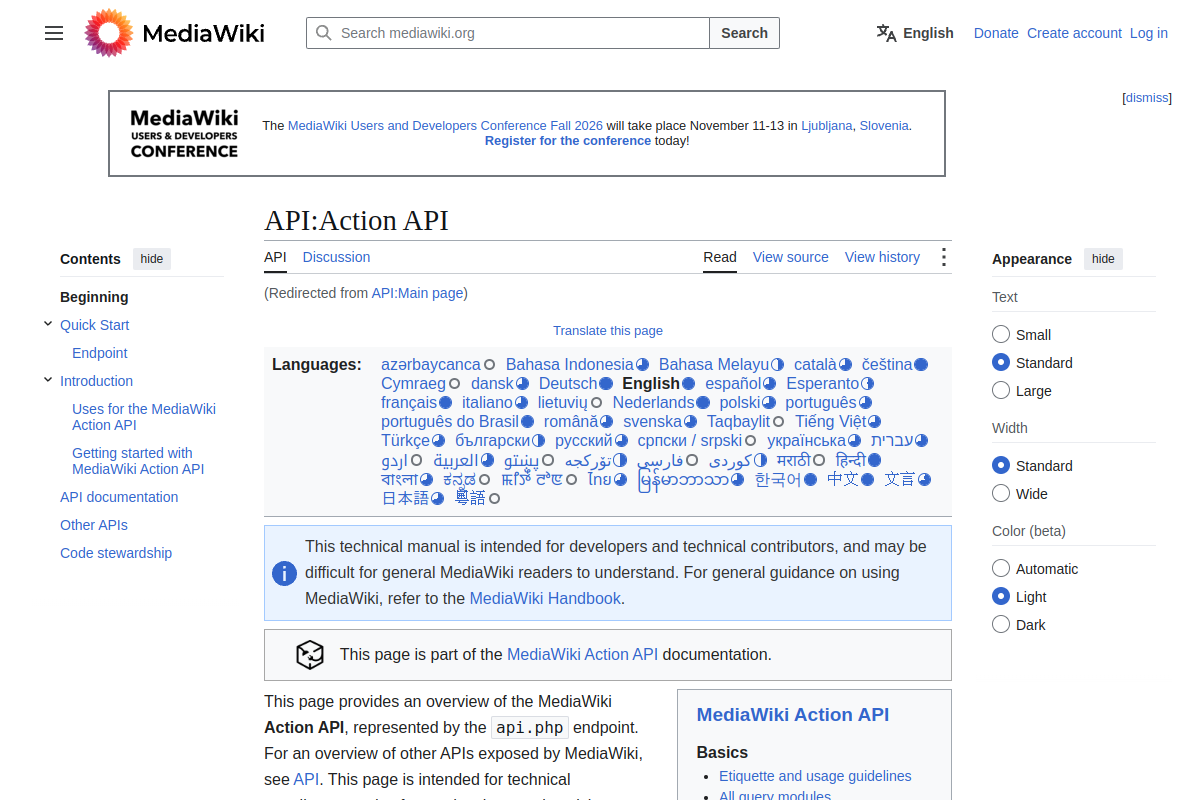Open Register for the conference link
Image resolution: width=1200 pixels, height=800 pixels.
click(x=568, y=141)
